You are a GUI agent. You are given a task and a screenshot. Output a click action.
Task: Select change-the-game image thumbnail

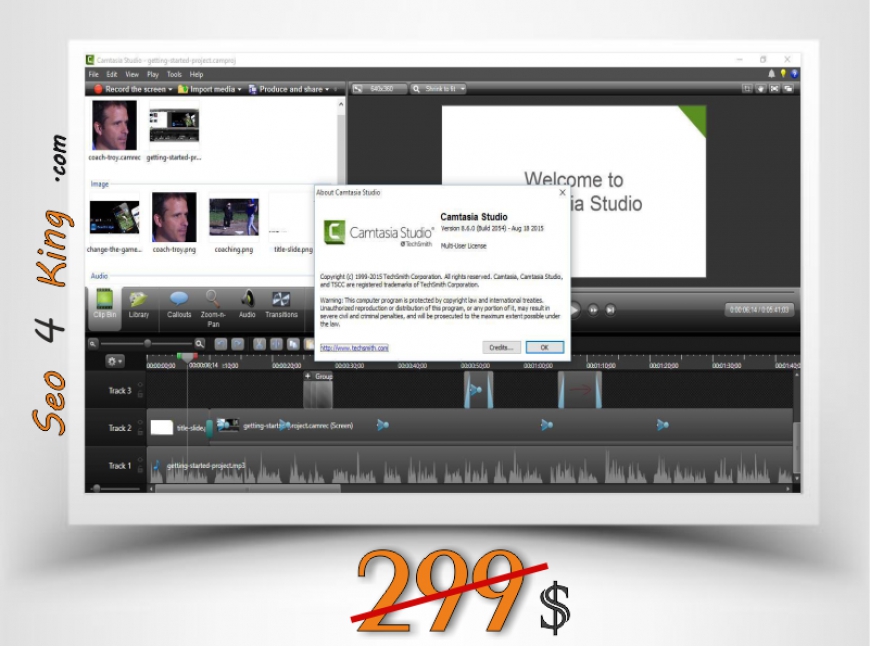[x=114, y=218]
